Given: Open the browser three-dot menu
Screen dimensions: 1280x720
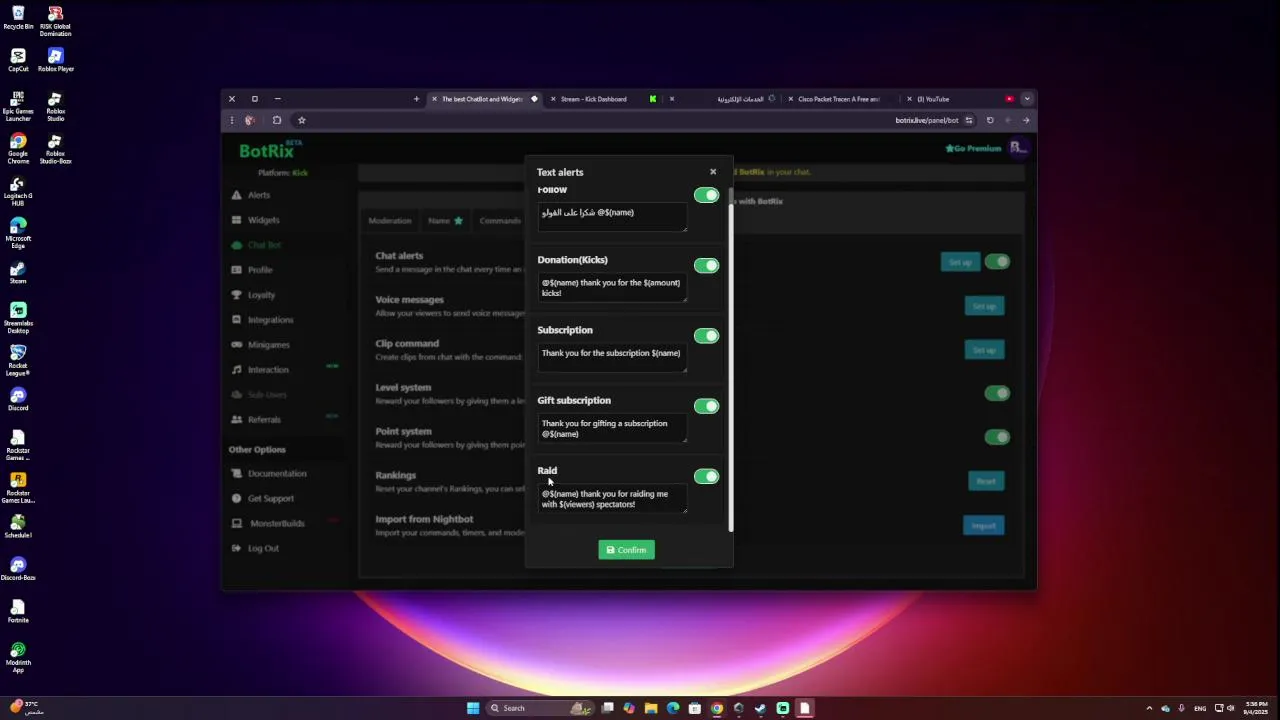Looking at the screenshot, I should tap(232, 120).
